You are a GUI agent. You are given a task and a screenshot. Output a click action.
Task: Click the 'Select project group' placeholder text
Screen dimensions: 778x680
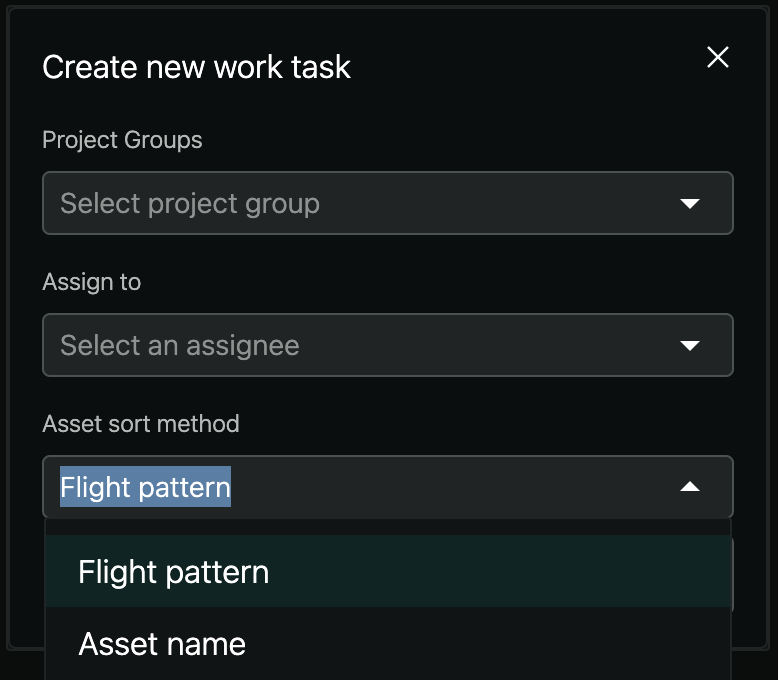(190, 204)
